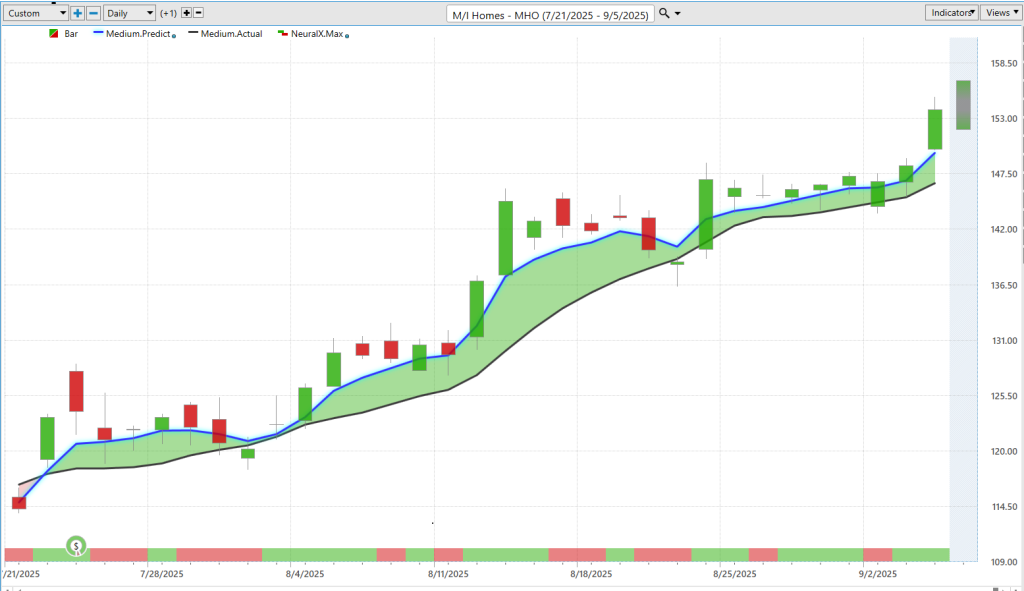Open the Custom date range dropdown

click(x=36, y=13)
